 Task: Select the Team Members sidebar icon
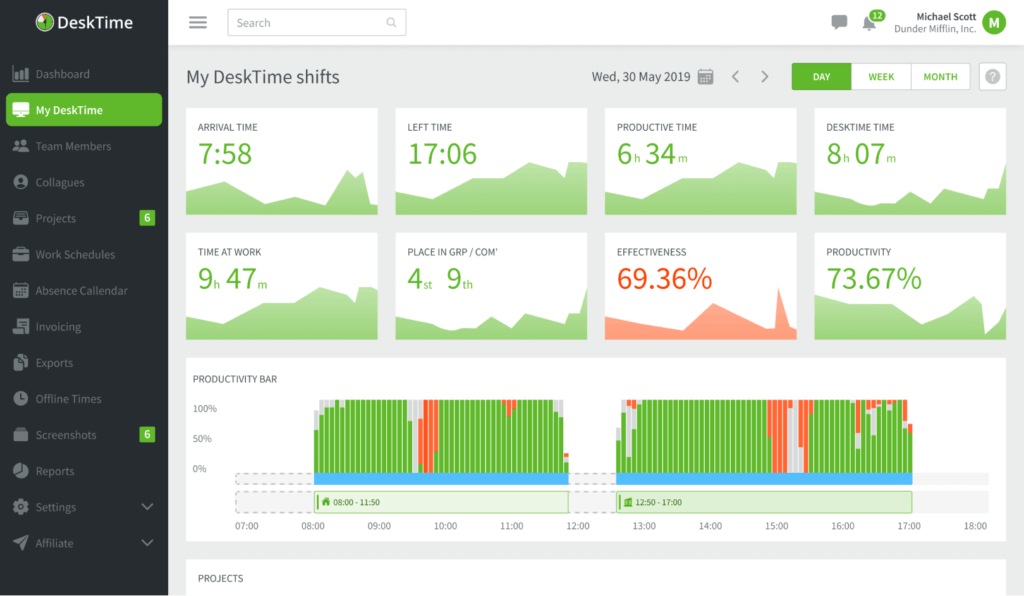click(x=22, y=146)
